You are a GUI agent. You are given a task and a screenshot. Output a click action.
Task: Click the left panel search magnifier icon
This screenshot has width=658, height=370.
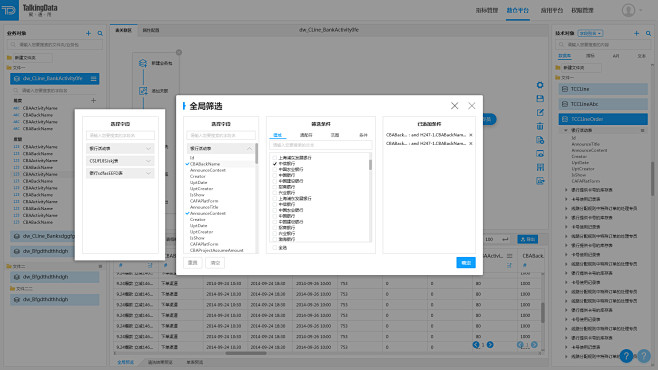pyautogui.click(x=100, y=33)
